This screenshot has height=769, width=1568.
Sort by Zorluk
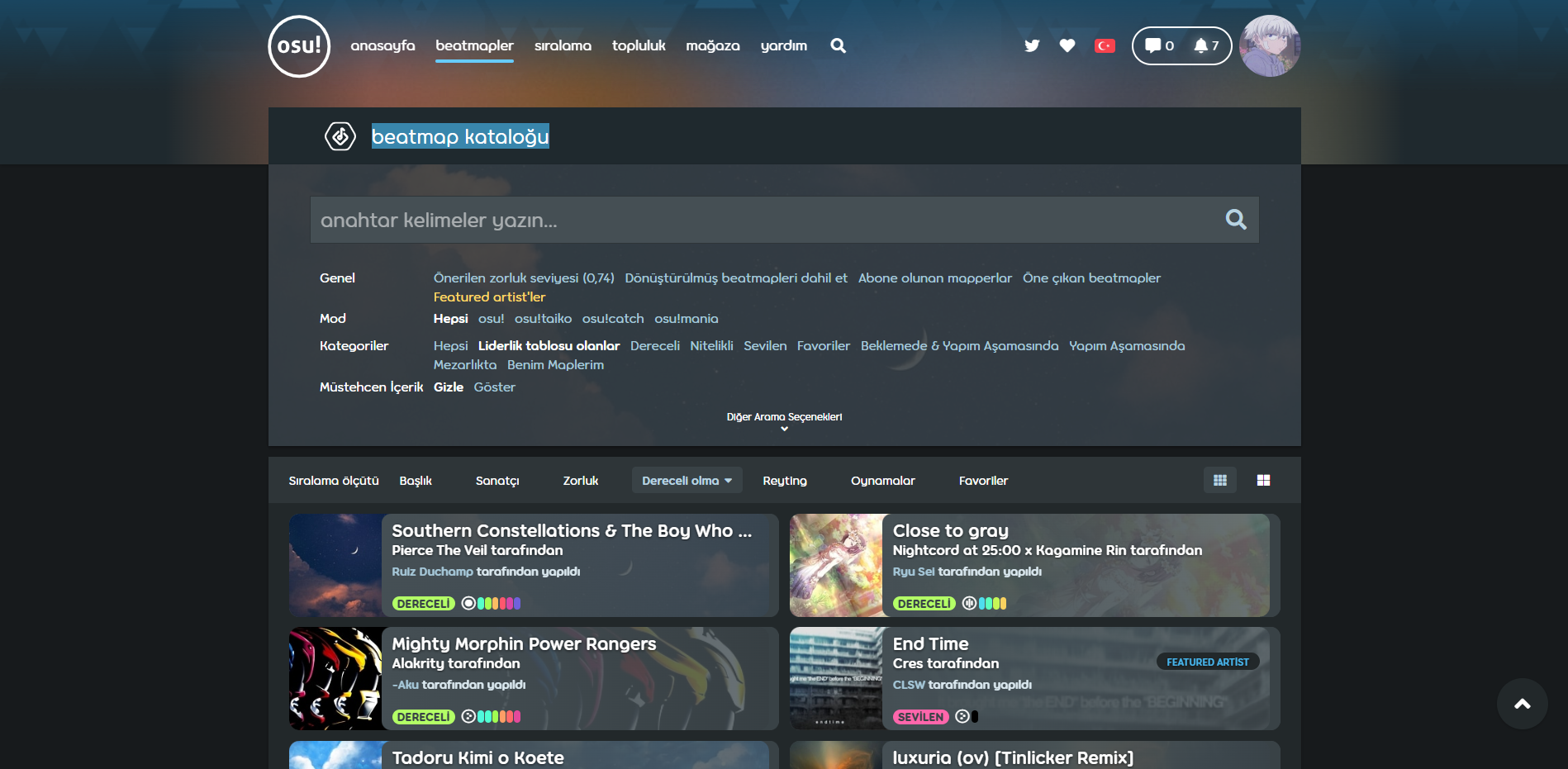[580, 481]
